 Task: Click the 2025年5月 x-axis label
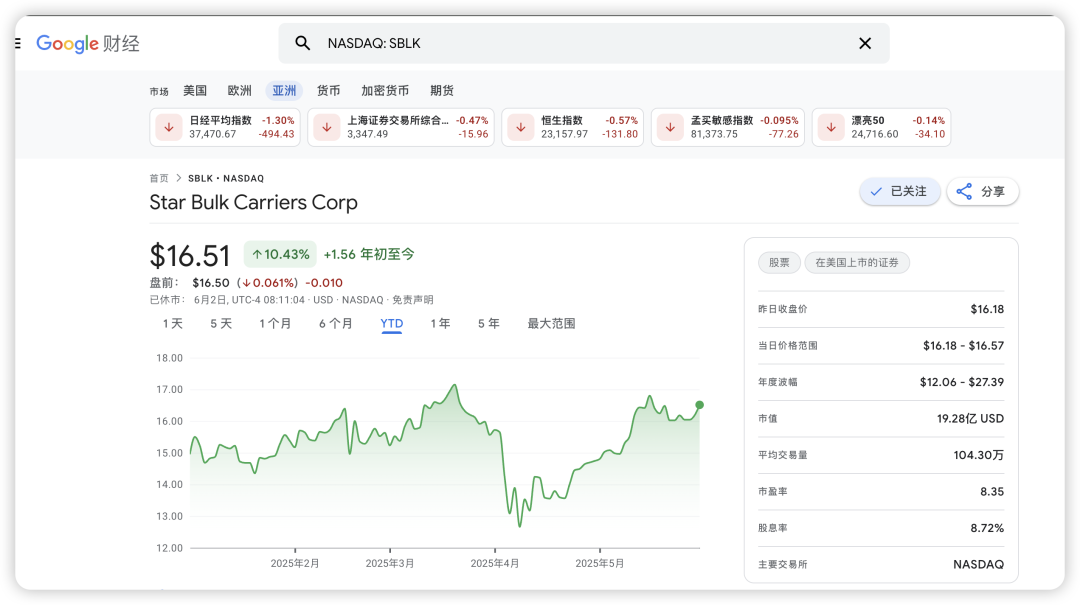[600, 564]
